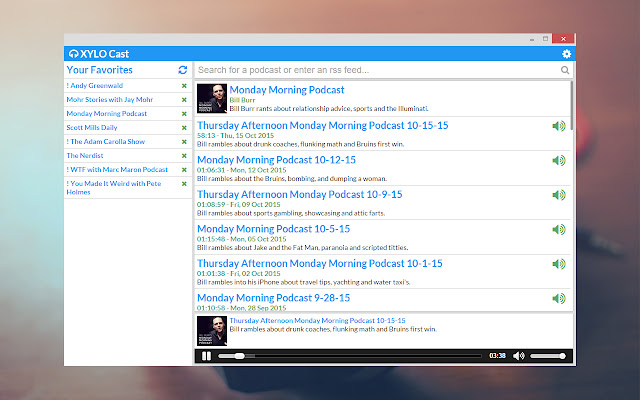Open episode Monday Morning Podcast 10-5-15
The height and width of the screenshot is (400, 640).
(273, 229)
